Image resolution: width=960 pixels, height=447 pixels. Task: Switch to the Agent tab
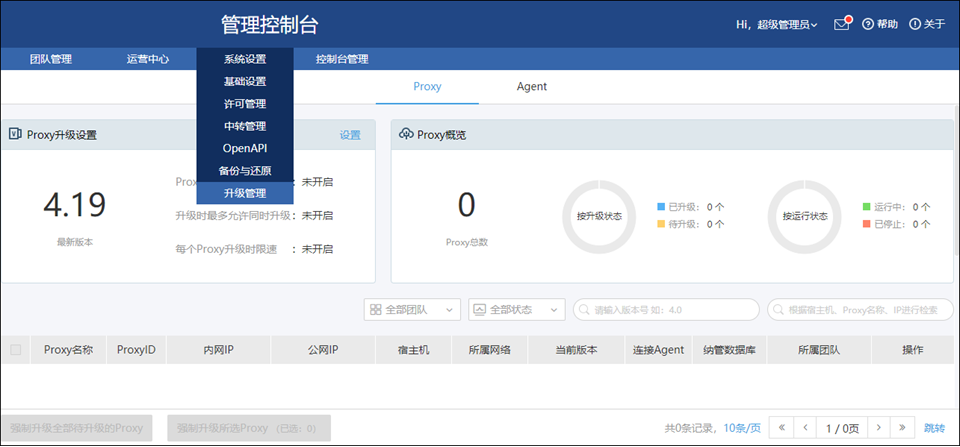(531, 87)
